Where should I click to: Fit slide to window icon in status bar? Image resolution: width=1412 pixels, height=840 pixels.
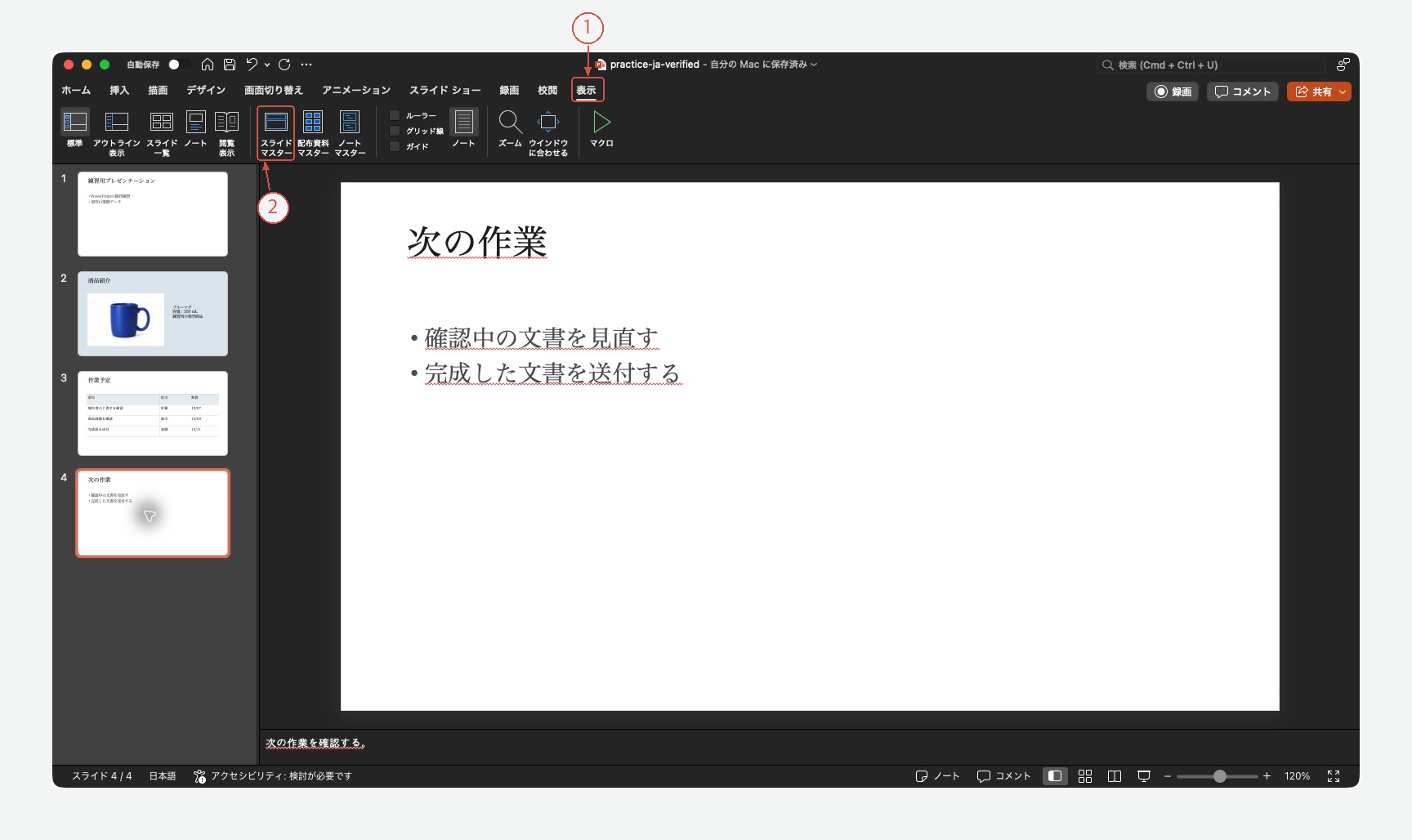pyautogui.click(x=1334, y=776)
